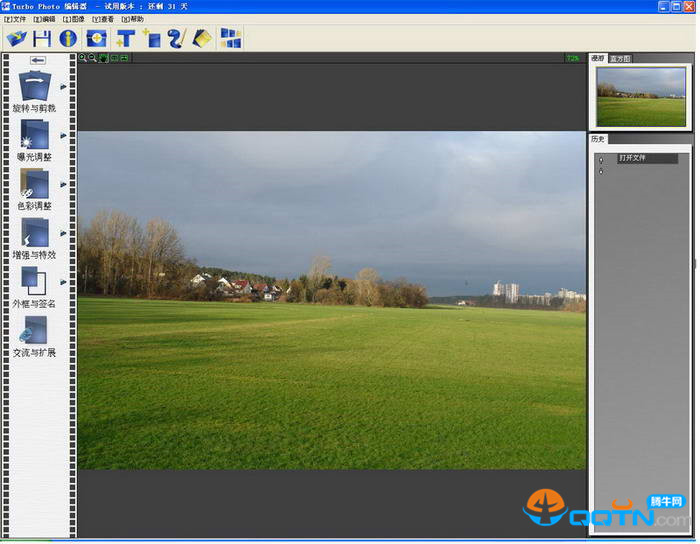Image resolution: width=700 pixels, height=544 pixels.
Task: Open the image info icon
Action: point(68,39)
